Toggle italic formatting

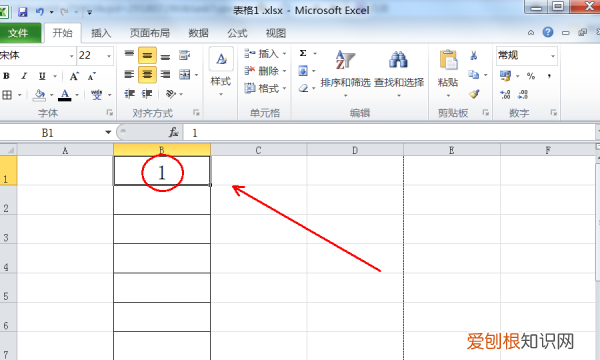(24, 76)
